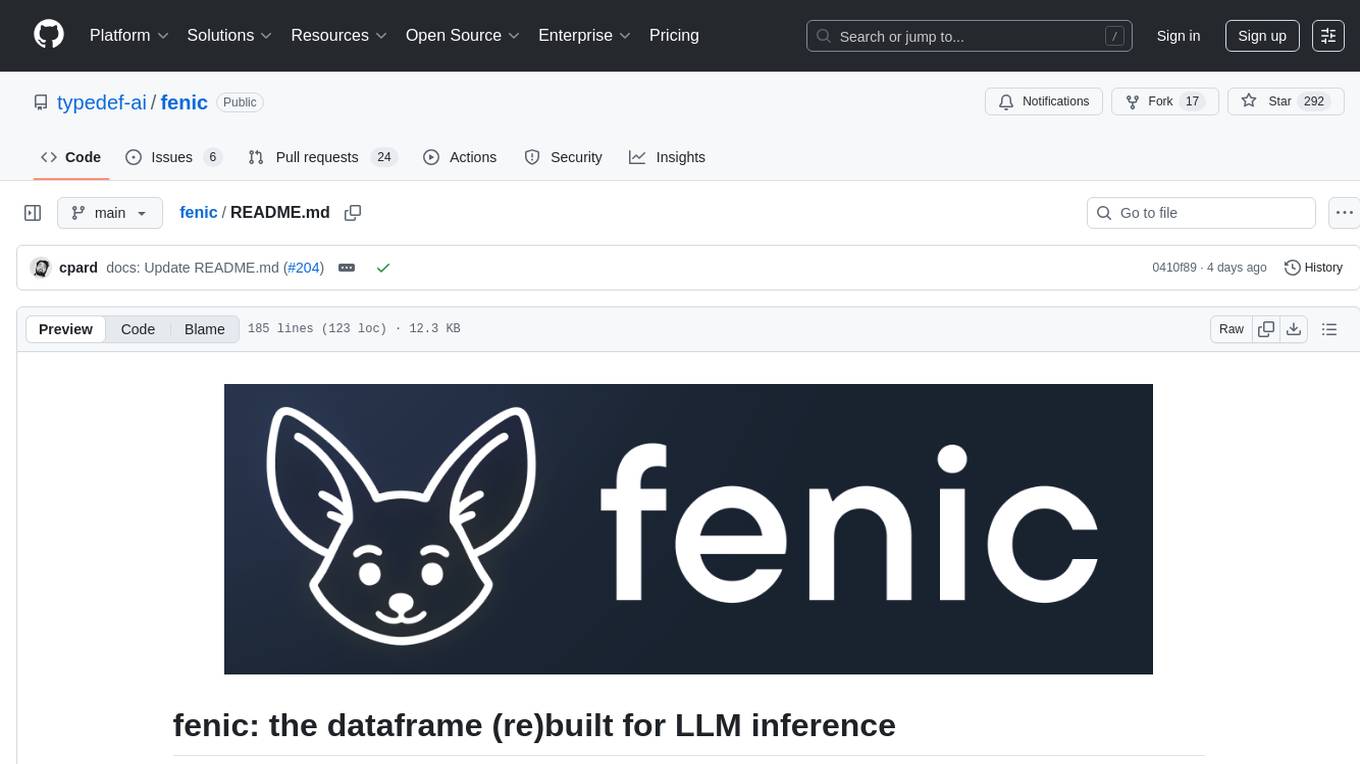Viewport: 1360px width, 764px height.
Task: Open the main branch selector dropdown
Action: coord(109,213)
